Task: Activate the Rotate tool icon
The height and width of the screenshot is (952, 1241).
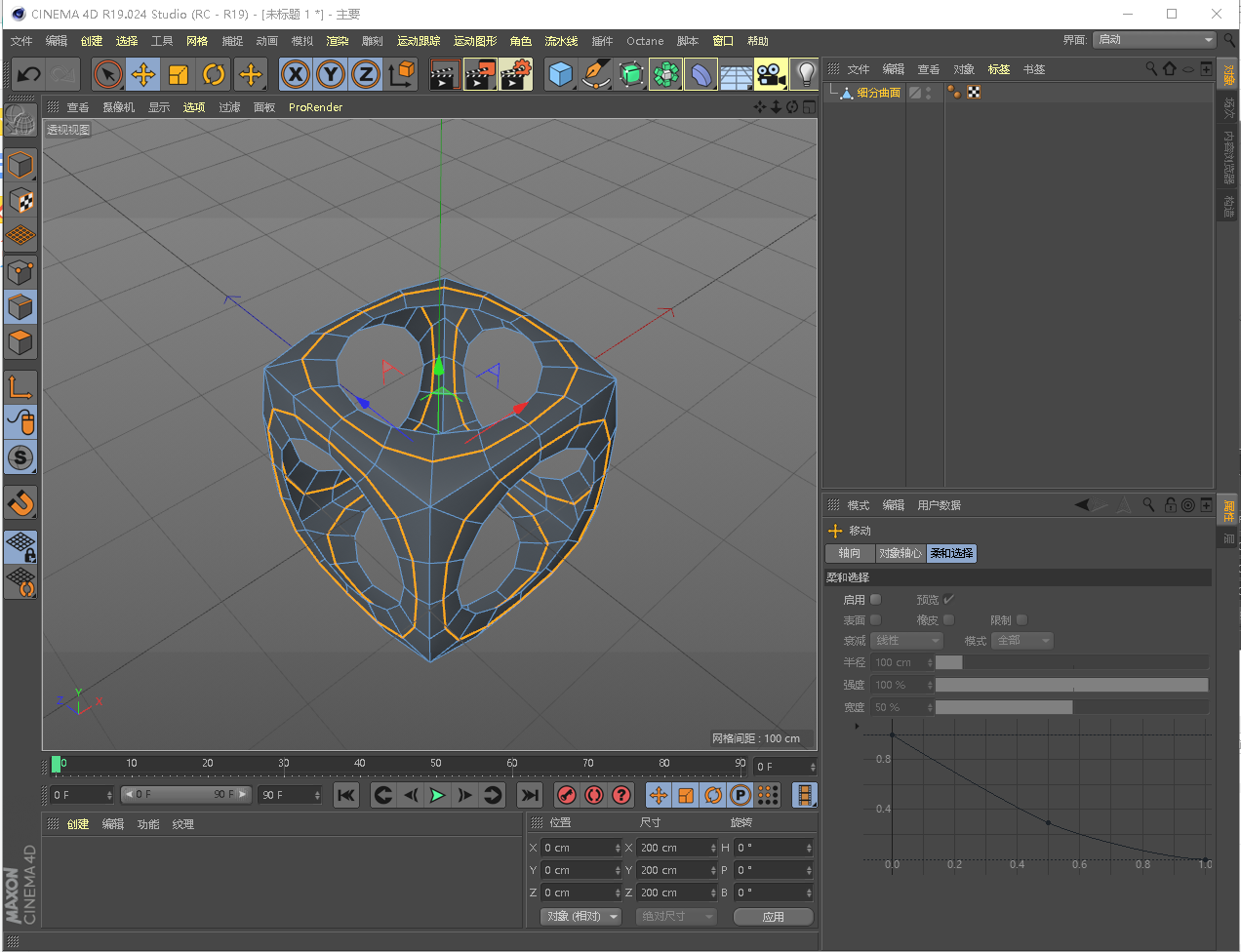Action: click(214, 74)
